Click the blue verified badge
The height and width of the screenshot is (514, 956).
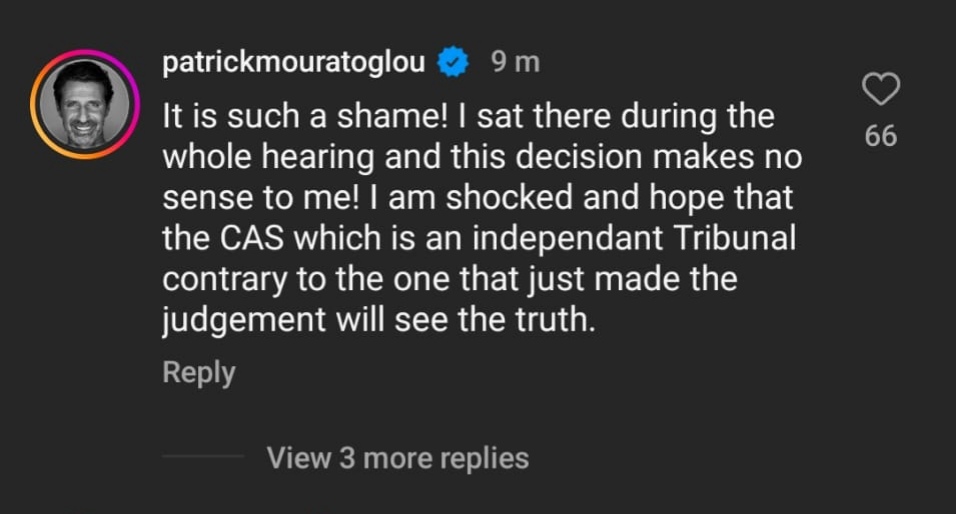(456, 63)
